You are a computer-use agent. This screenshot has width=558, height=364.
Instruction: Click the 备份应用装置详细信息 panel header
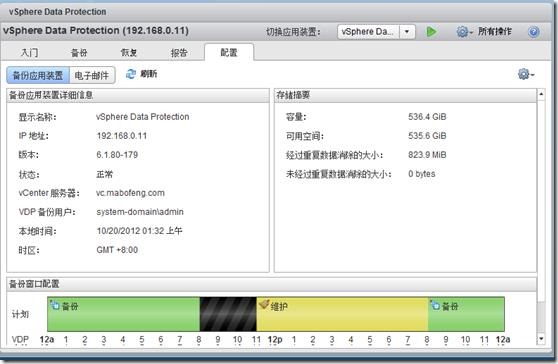(x=138, y=95)
